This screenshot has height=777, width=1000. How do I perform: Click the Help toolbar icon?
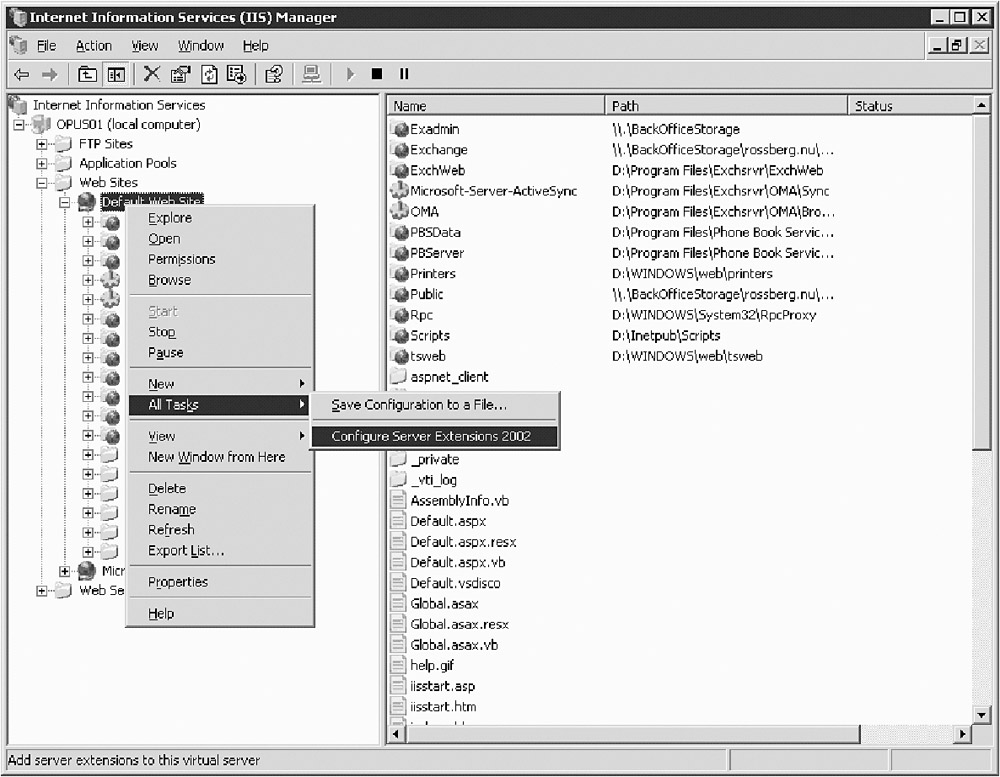pos(274,74)
